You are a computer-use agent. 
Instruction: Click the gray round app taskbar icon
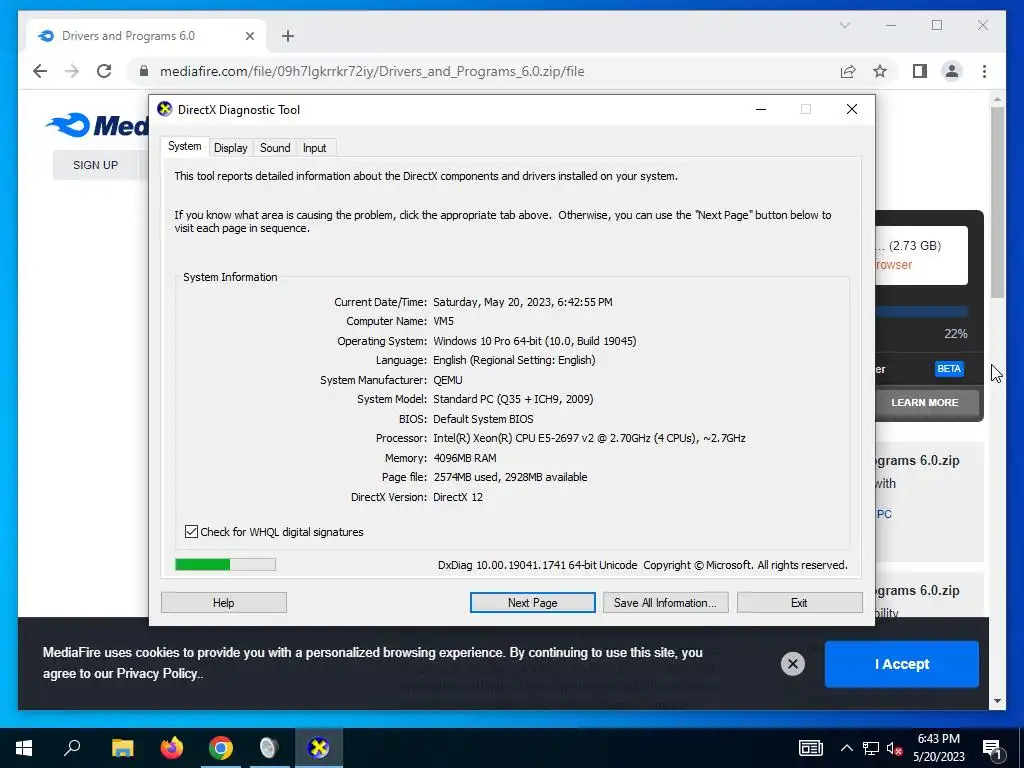(x=269, y=748)
